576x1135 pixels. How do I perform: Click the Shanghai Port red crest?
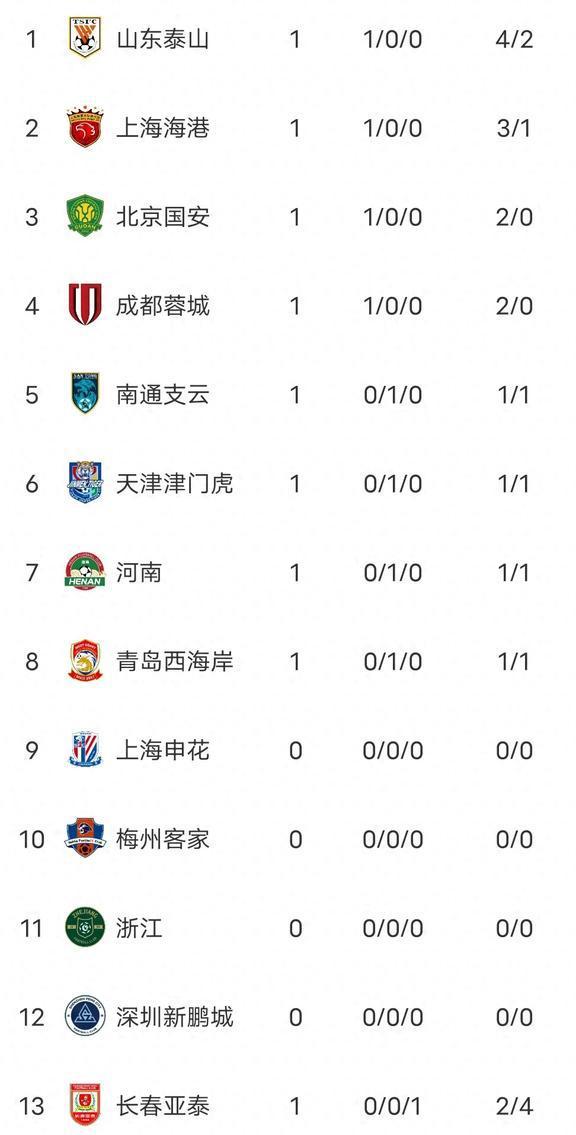point(85,127)
